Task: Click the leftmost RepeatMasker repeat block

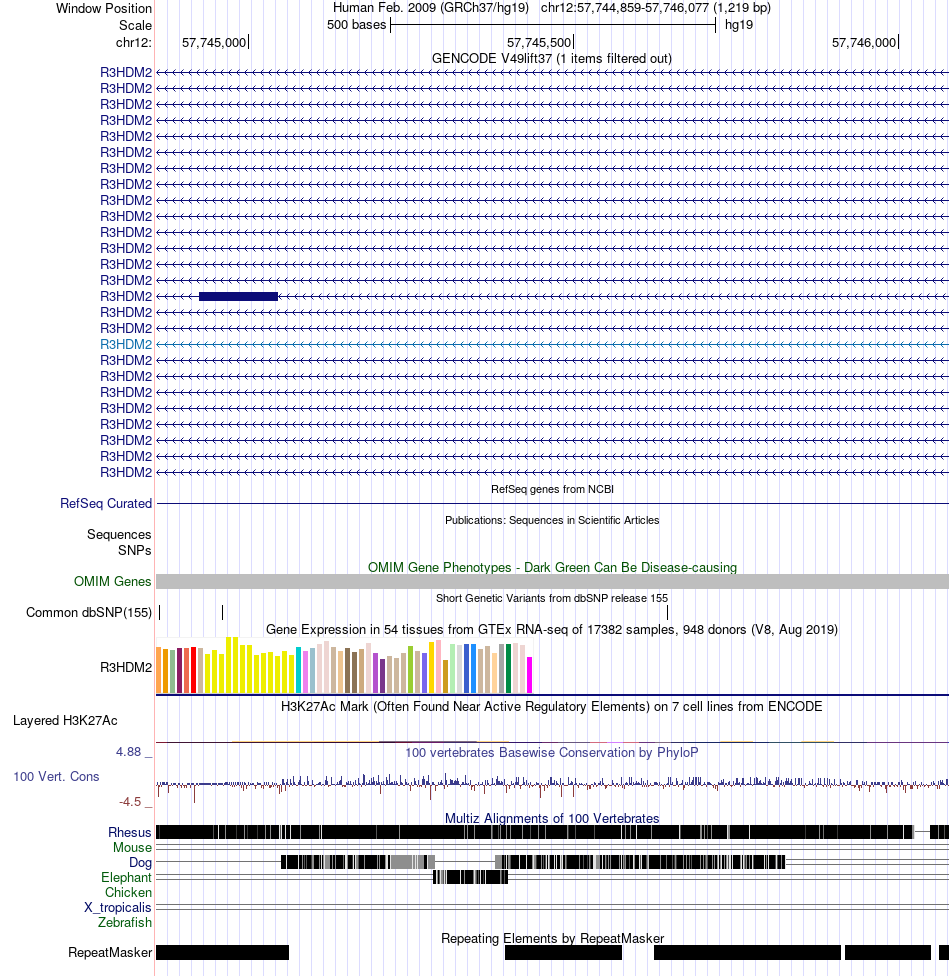Action: tap(222, 952)
